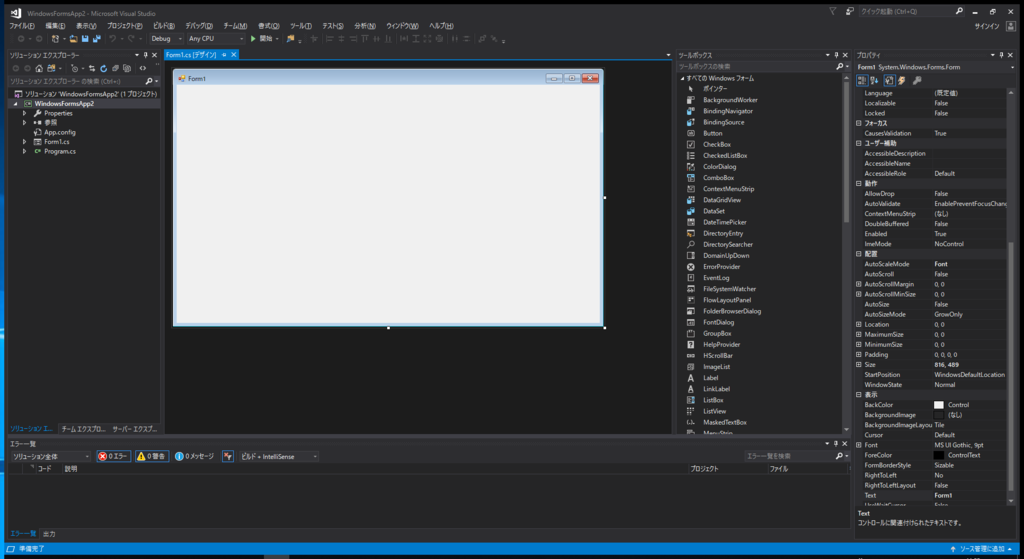Click the Open File folder icon
The image size is (1024, 559).
point(74,39)
